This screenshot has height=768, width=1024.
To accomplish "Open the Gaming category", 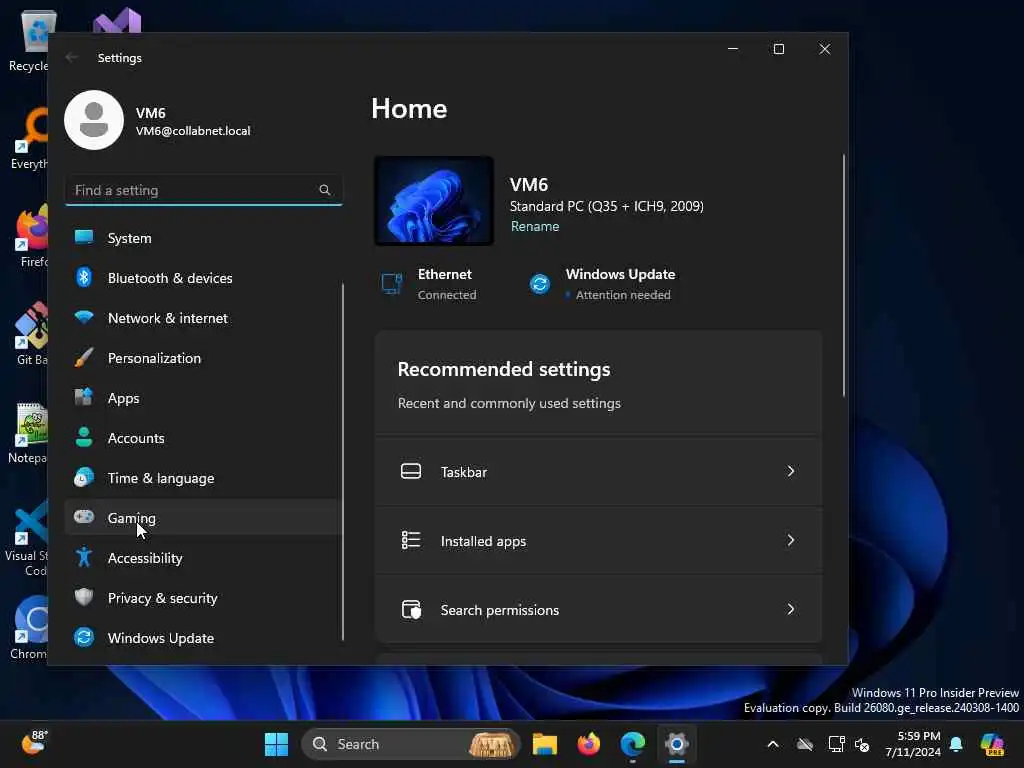I will 204,517.
